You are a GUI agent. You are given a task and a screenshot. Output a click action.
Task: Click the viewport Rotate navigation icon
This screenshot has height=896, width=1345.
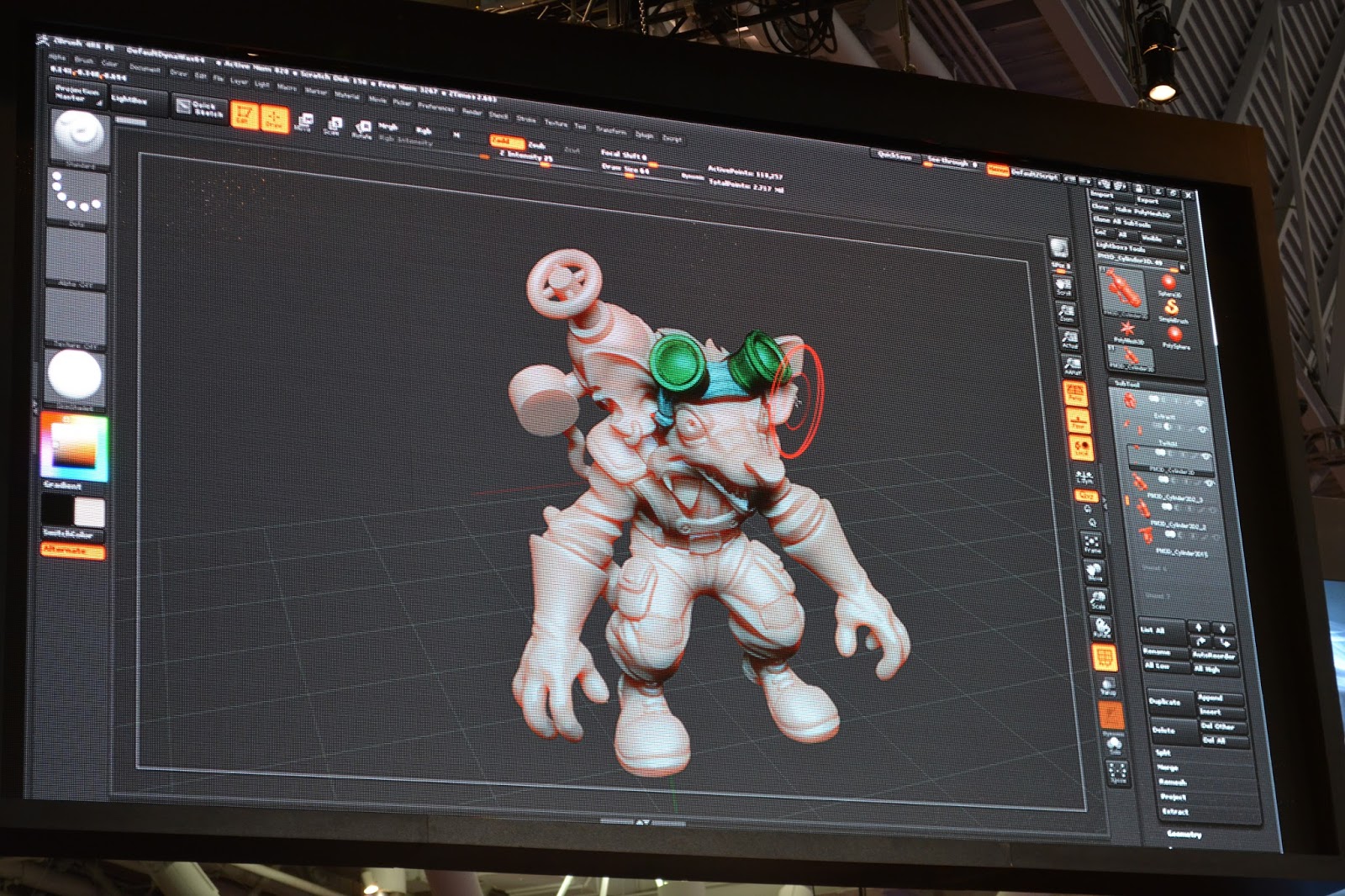(1101, 629)
